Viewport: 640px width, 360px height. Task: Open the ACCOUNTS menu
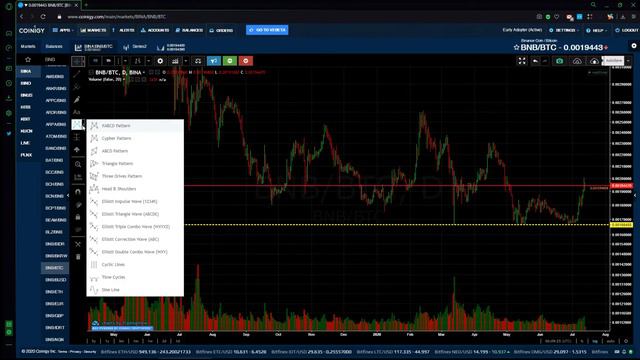(155, 30)
